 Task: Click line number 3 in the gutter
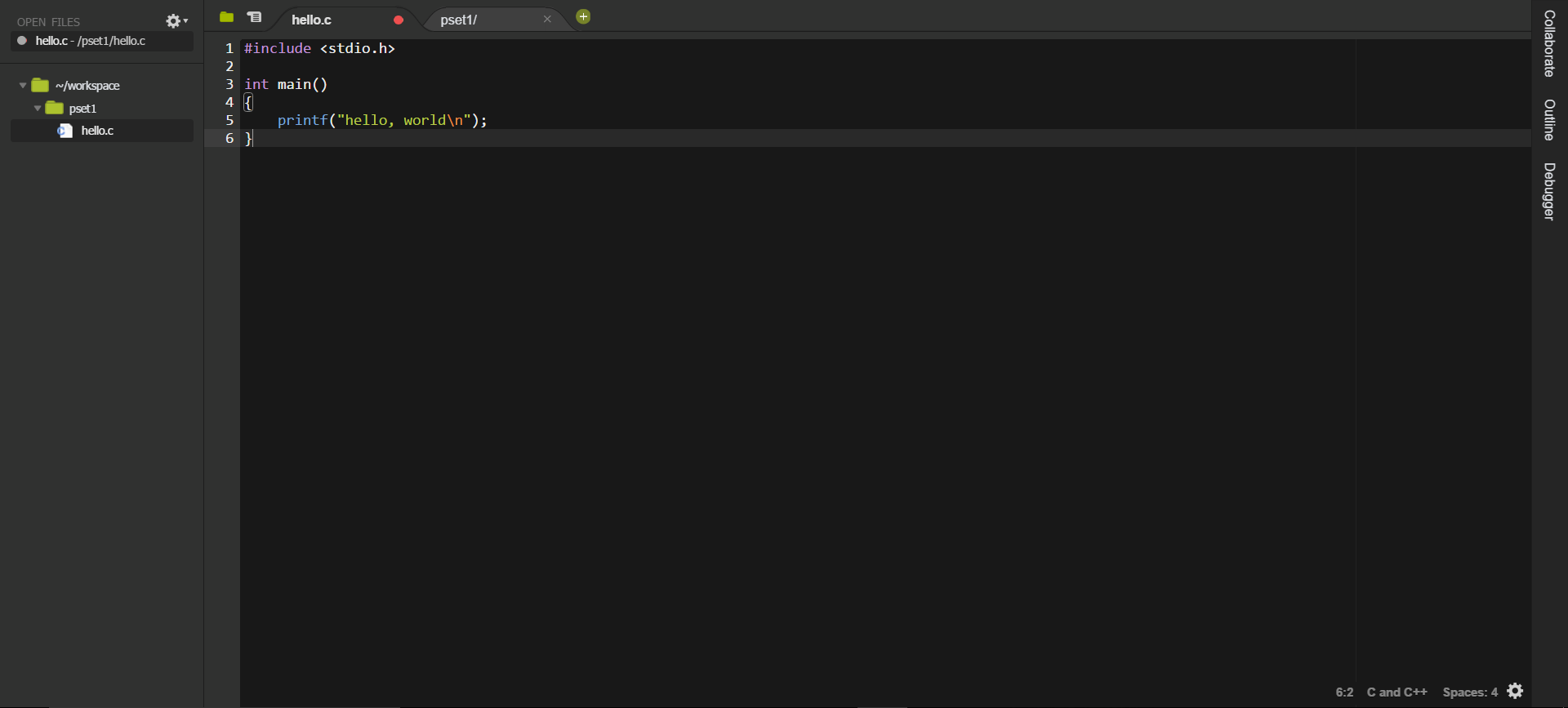(x=229, y=84)
